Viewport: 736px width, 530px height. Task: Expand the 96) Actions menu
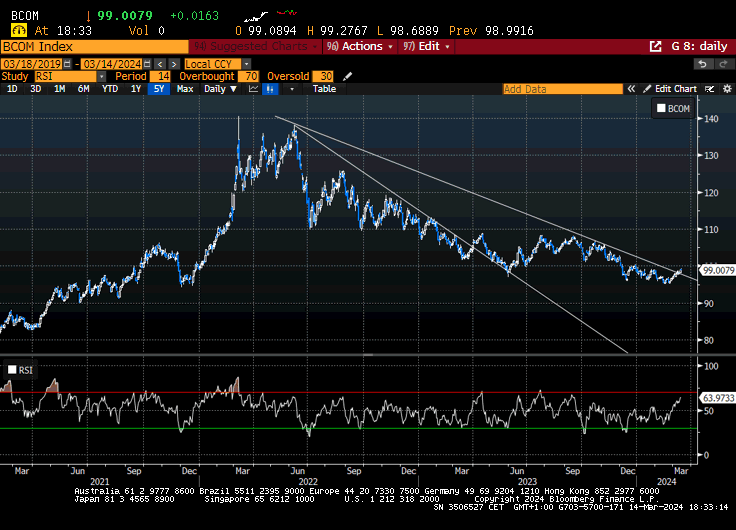pos(360,46)
